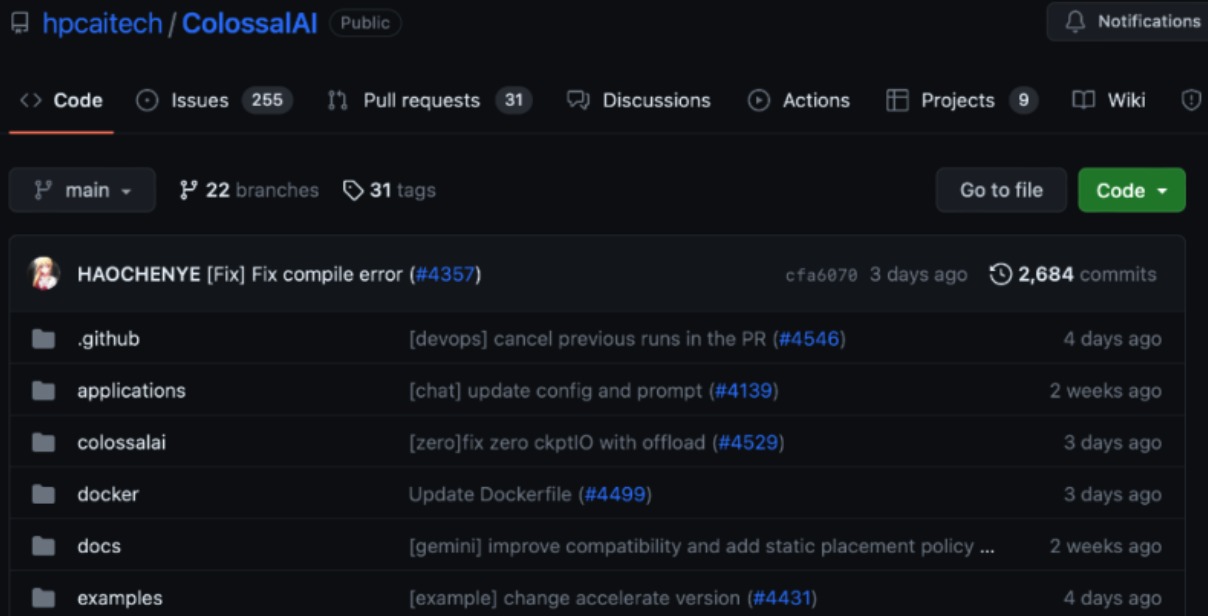Click the commit history clock icon
Image resolution: width=1208 pixels, height=616 pixels.
[1000, 274]
